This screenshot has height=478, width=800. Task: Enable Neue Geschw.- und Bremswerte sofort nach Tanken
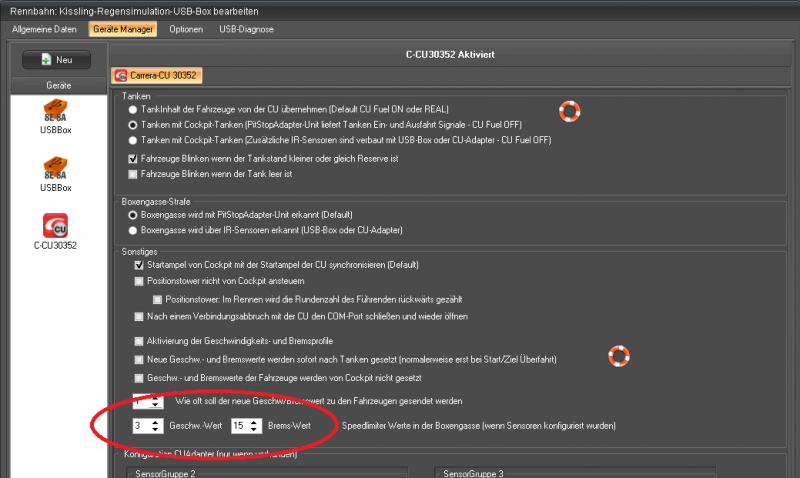click(x=139, y=360)
